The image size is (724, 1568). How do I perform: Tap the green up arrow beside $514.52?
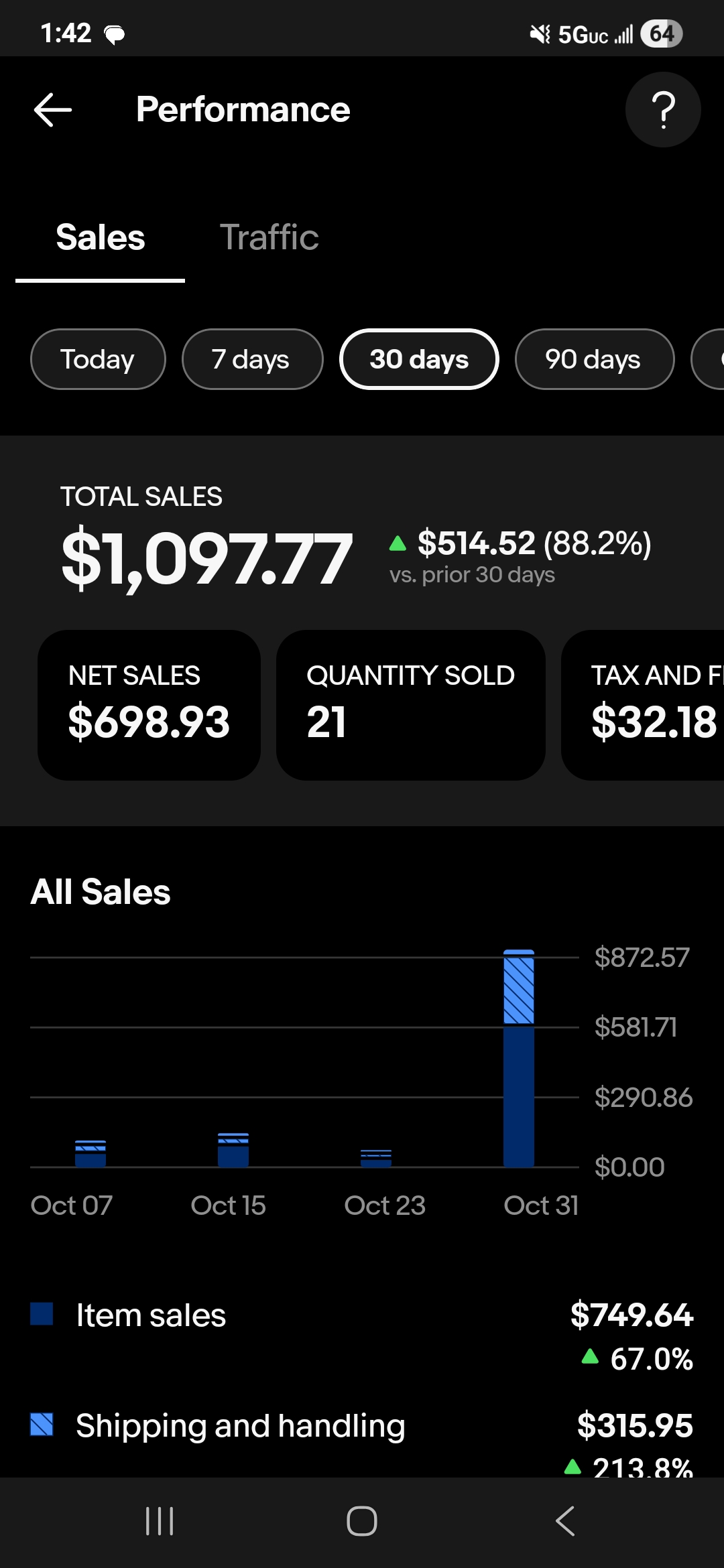point(398,543)
